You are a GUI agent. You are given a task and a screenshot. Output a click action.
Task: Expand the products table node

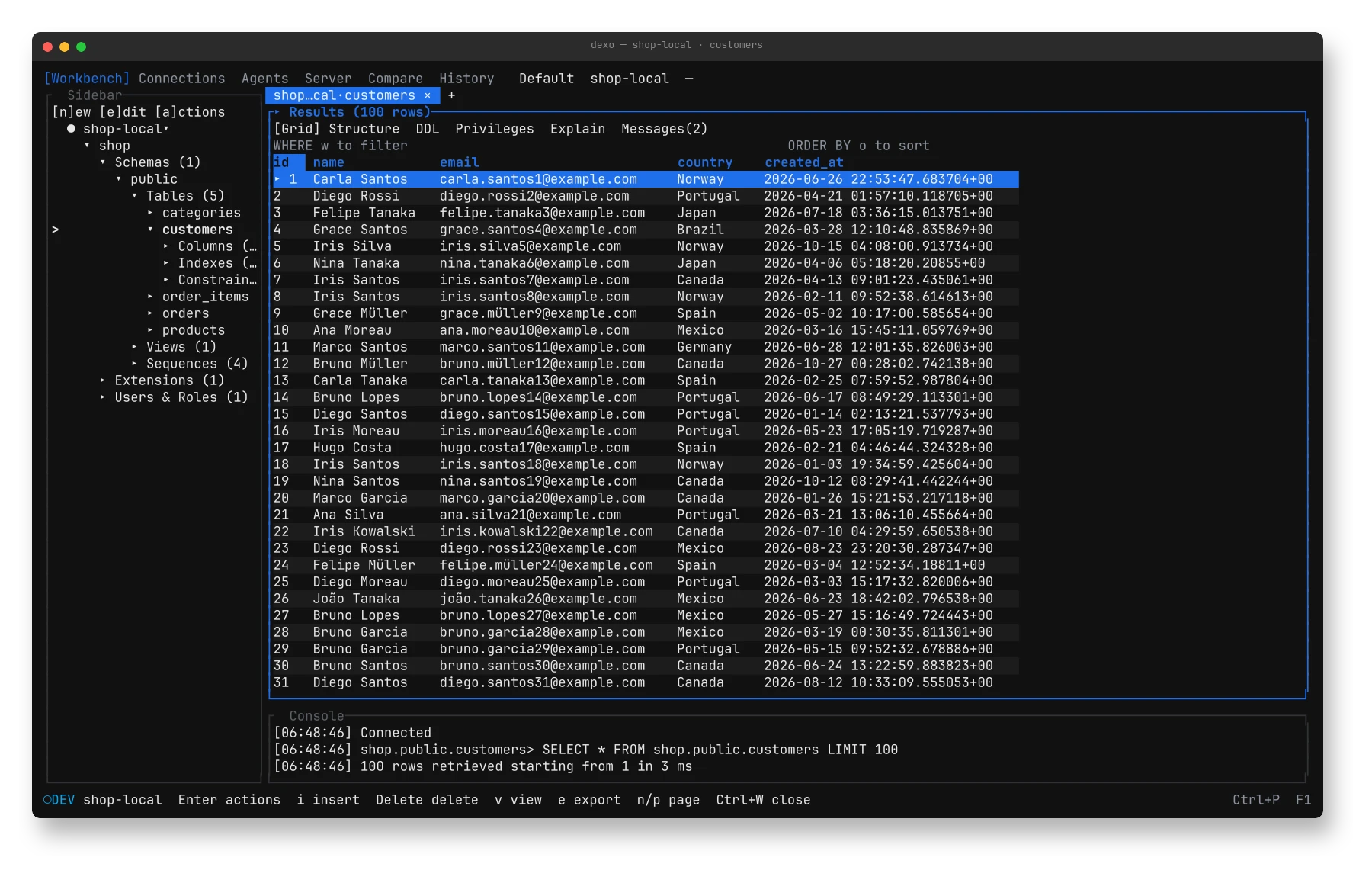pos(150,330)
